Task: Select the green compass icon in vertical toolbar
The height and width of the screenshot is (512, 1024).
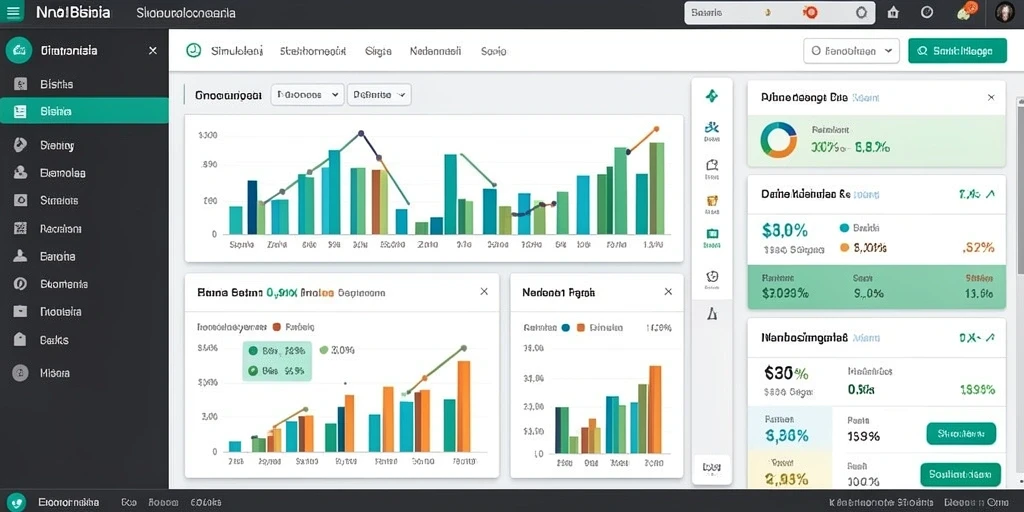Action: click(x=712, y=96)
